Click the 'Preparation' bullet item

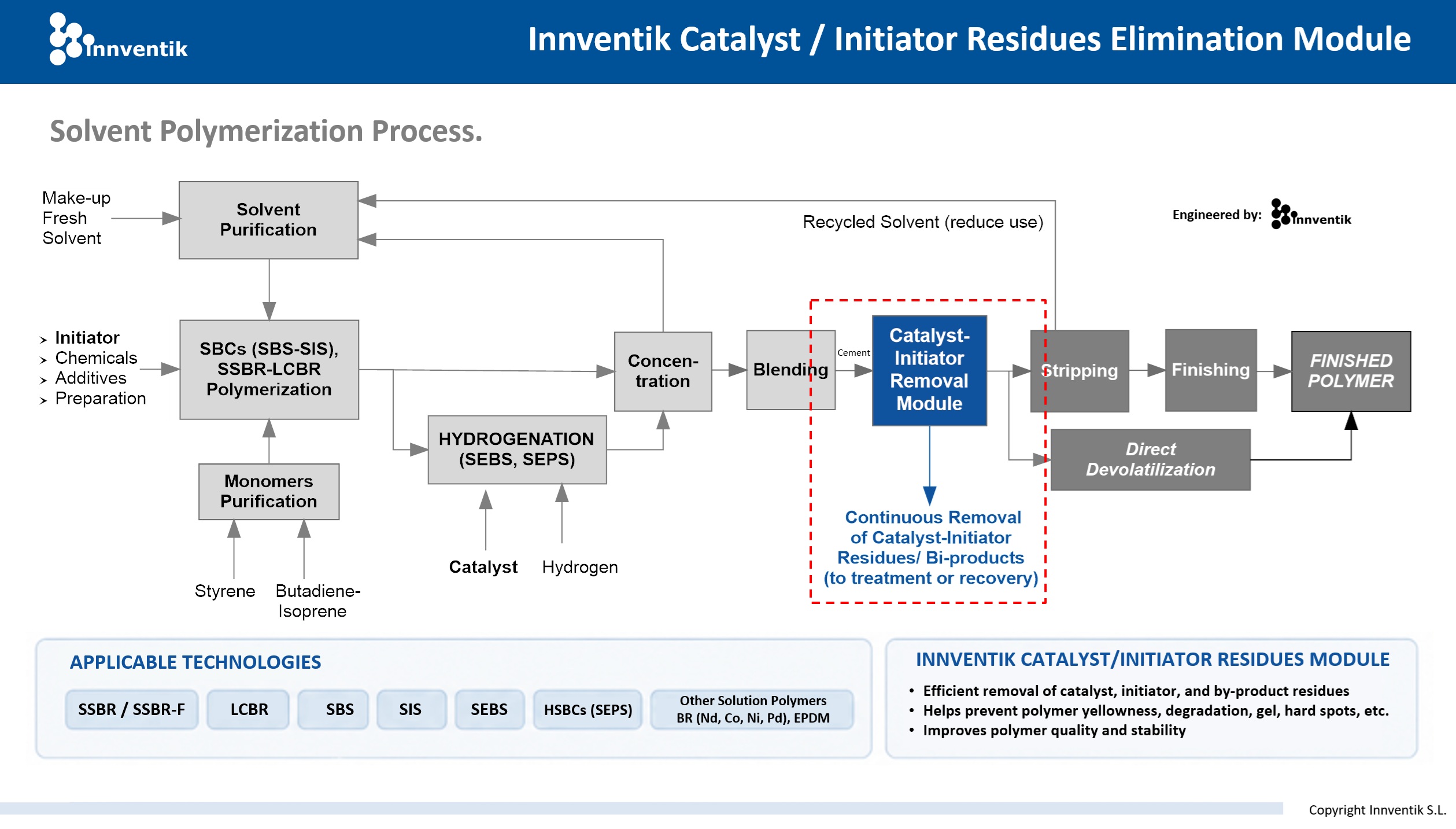pos(101,398)
